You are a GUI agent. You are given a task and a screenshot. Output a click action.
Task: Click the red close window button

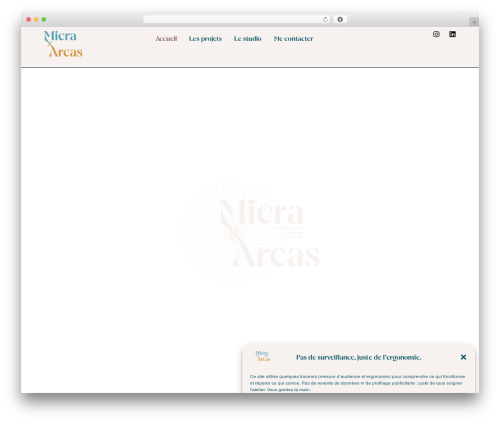[29, 20]
